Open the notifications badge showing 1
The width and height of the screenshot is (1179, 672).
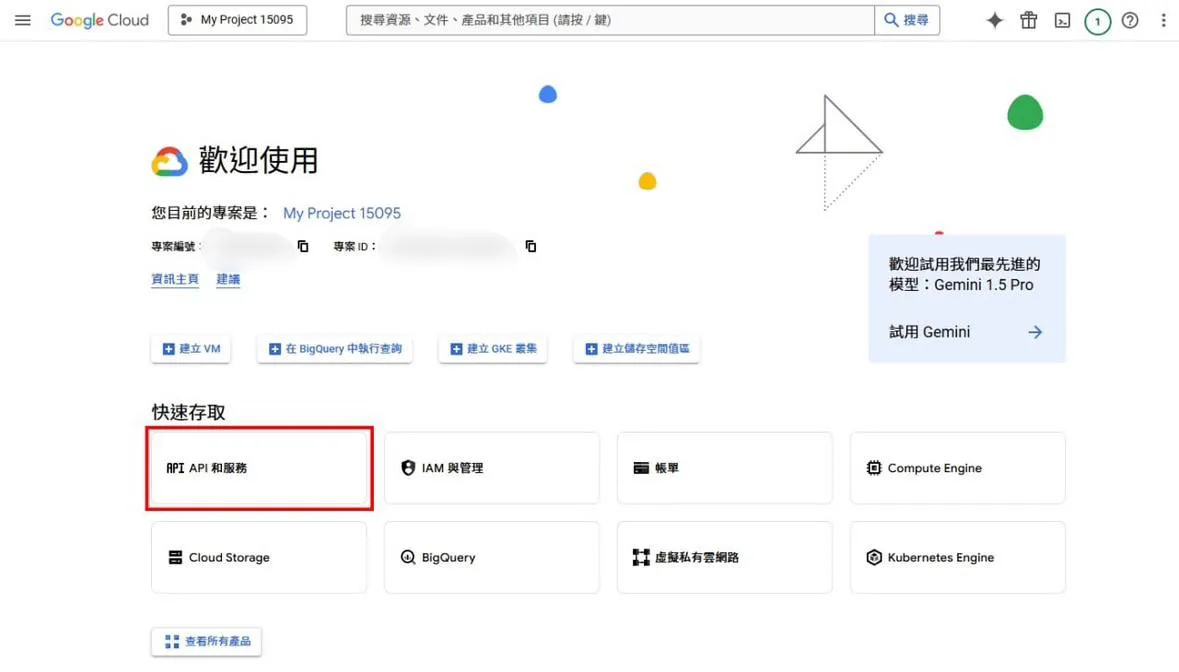pyautogui.click(x=1097, y=21)
